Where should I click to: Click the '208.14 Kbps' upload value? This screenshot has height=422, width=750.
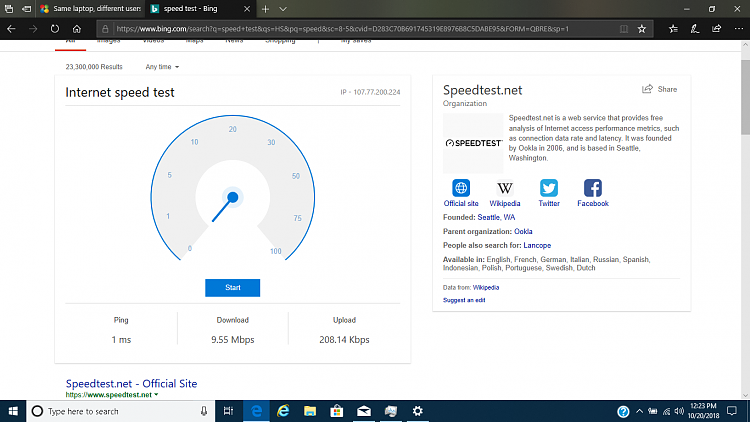tap(344, 340)
